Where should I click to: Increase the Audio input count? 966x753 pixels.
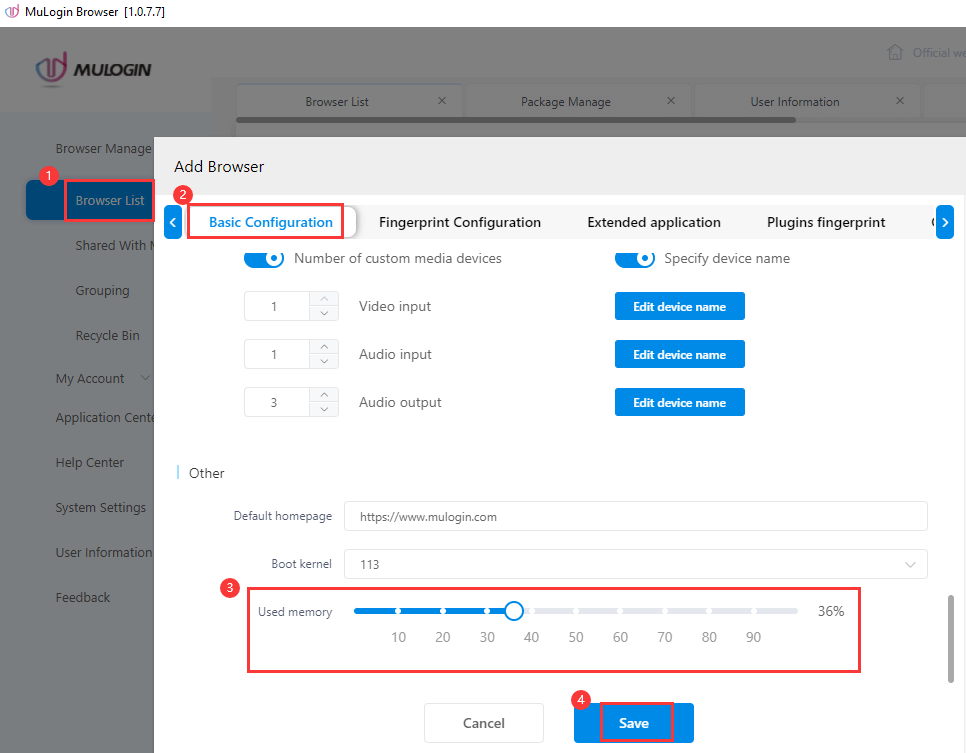(x=324, y=347)
